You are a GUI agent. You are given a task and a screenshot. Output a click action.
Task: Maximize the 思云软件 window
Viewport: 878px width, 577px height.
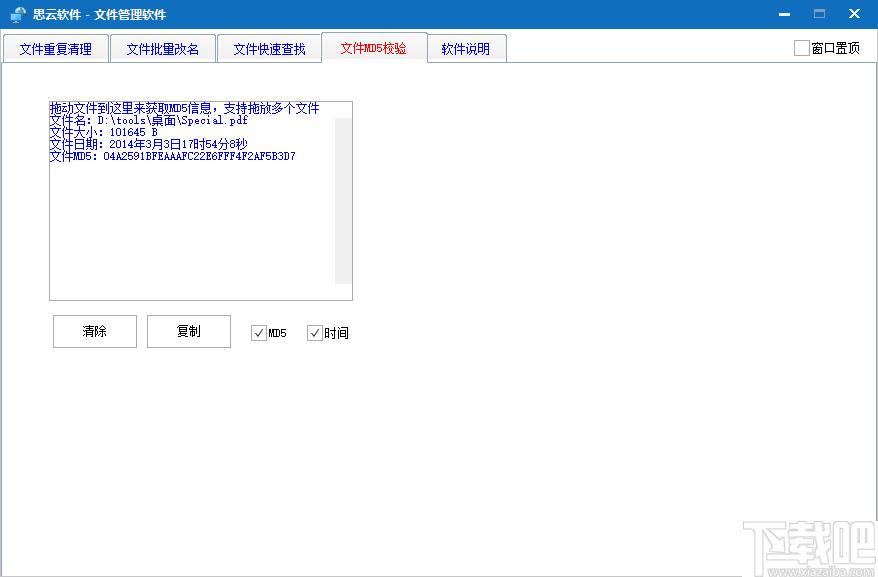(819, 14)
